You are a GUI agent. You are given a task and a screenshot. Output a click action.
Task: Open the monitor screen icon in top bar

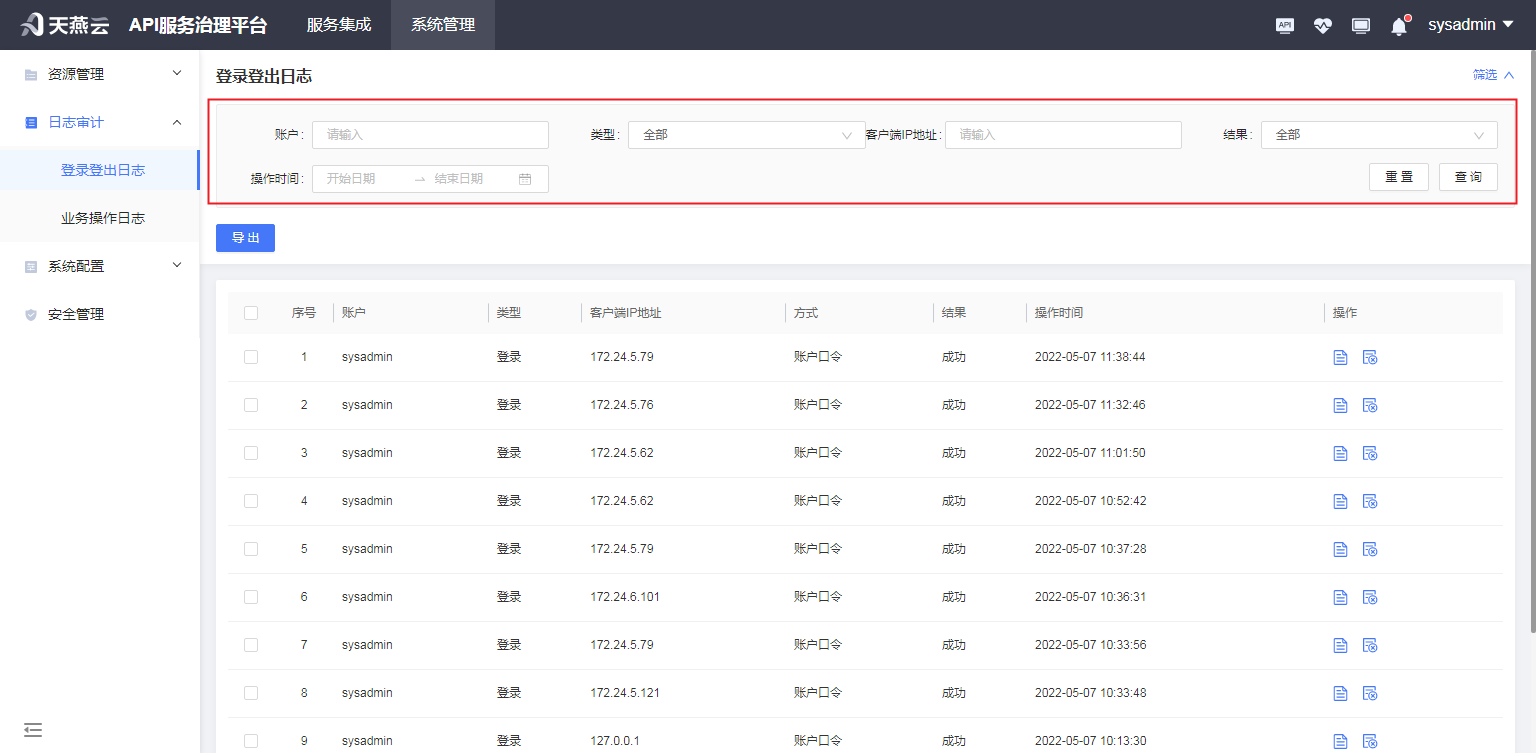(x=1360, y=25)
